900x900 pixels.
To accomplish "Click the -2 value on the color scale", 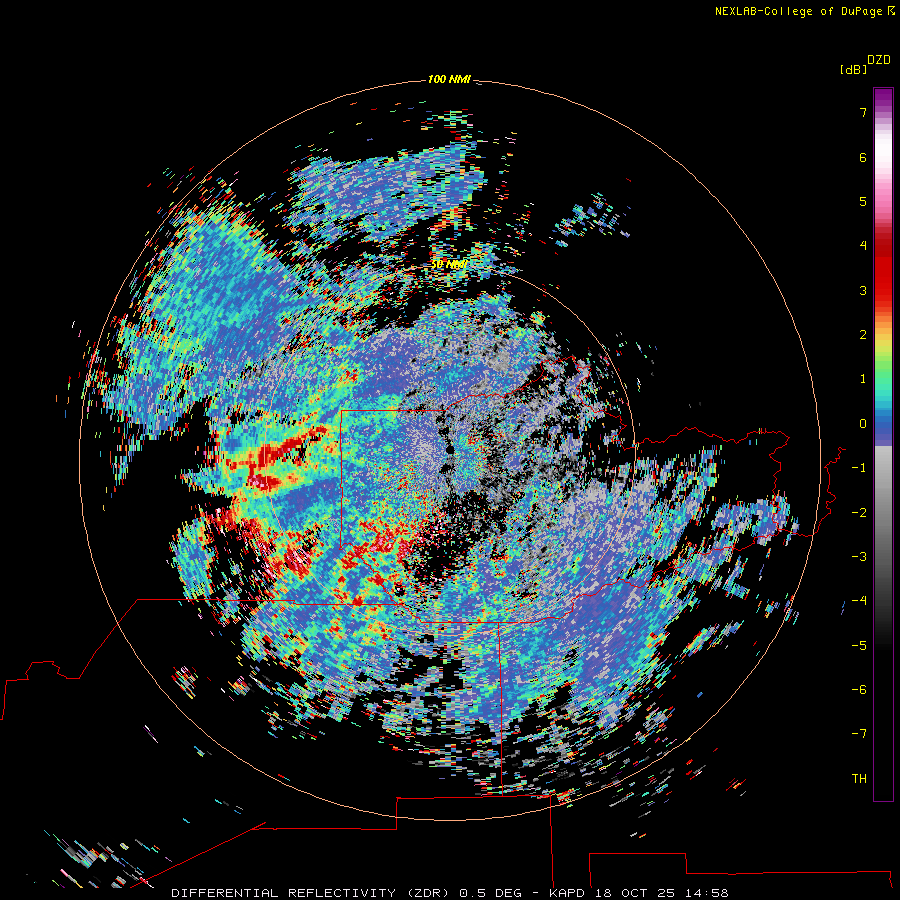I will pos(859,513).
